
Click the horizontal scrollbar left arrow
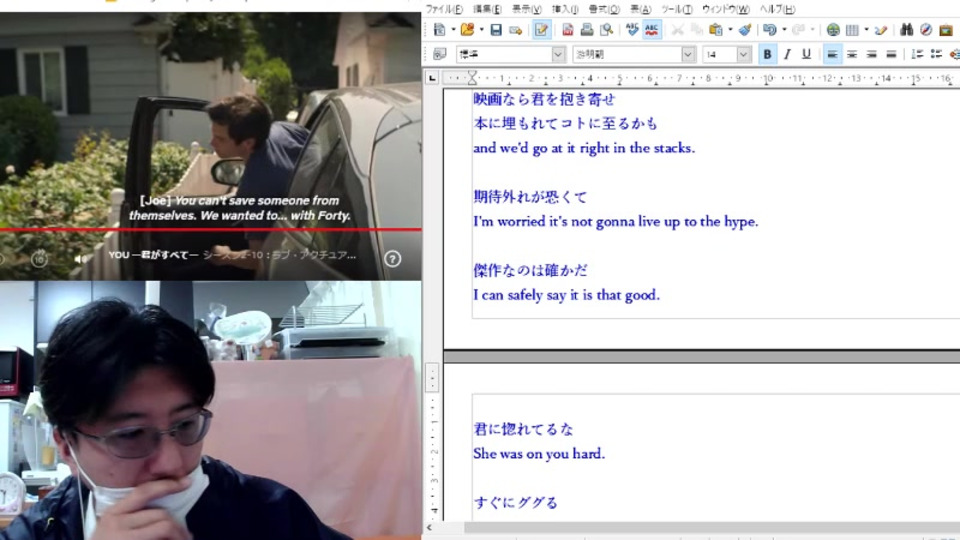point(429,527)
